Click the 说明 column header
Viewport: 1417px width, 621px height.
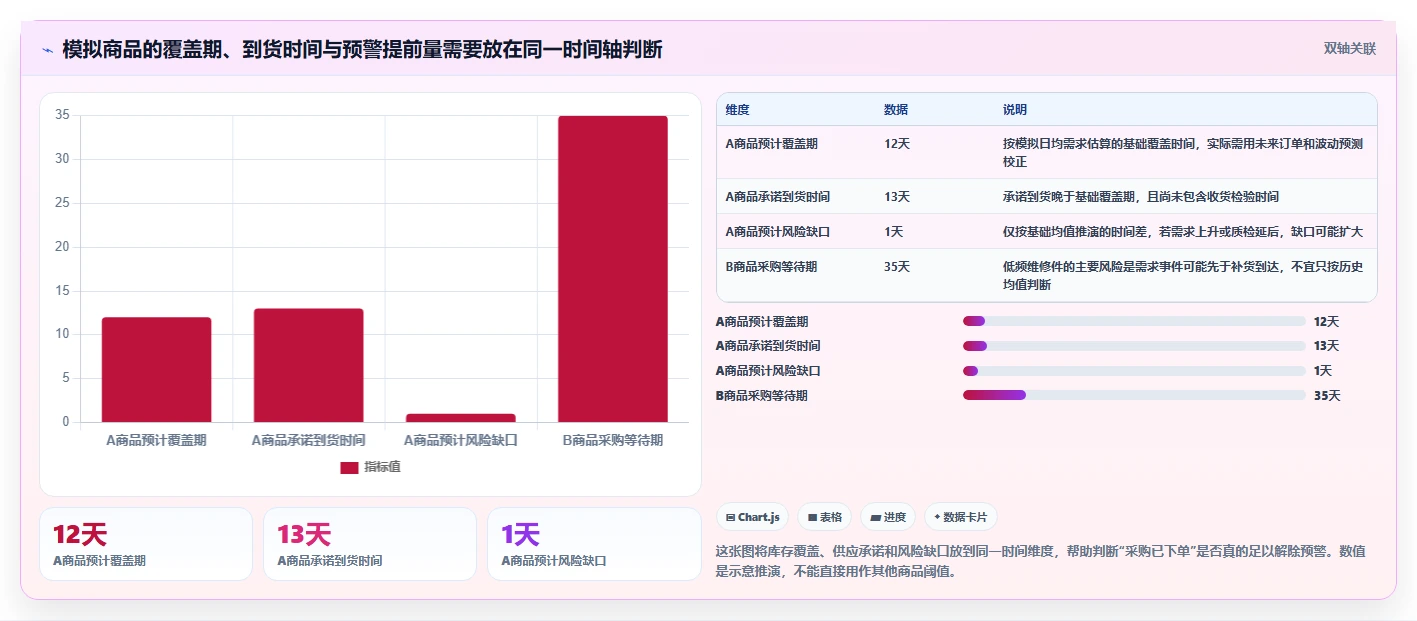(x=1015, y=109)
